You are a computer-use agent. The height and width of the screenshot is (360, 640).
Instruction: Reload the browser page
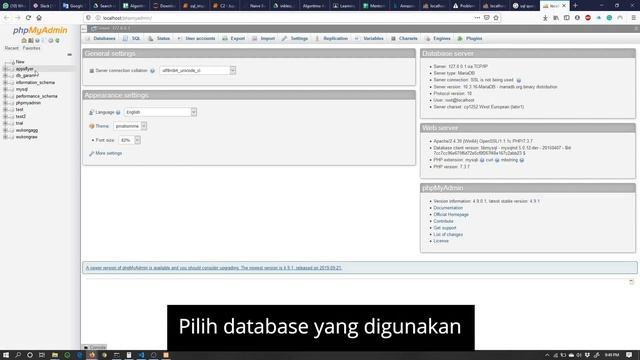pos(28,18)
